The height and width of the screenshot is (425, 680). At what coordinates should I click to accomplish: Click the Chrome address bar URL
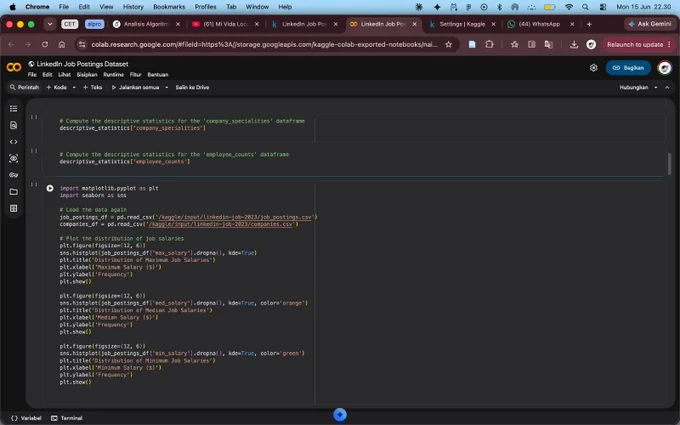click(x=264, y=44)
